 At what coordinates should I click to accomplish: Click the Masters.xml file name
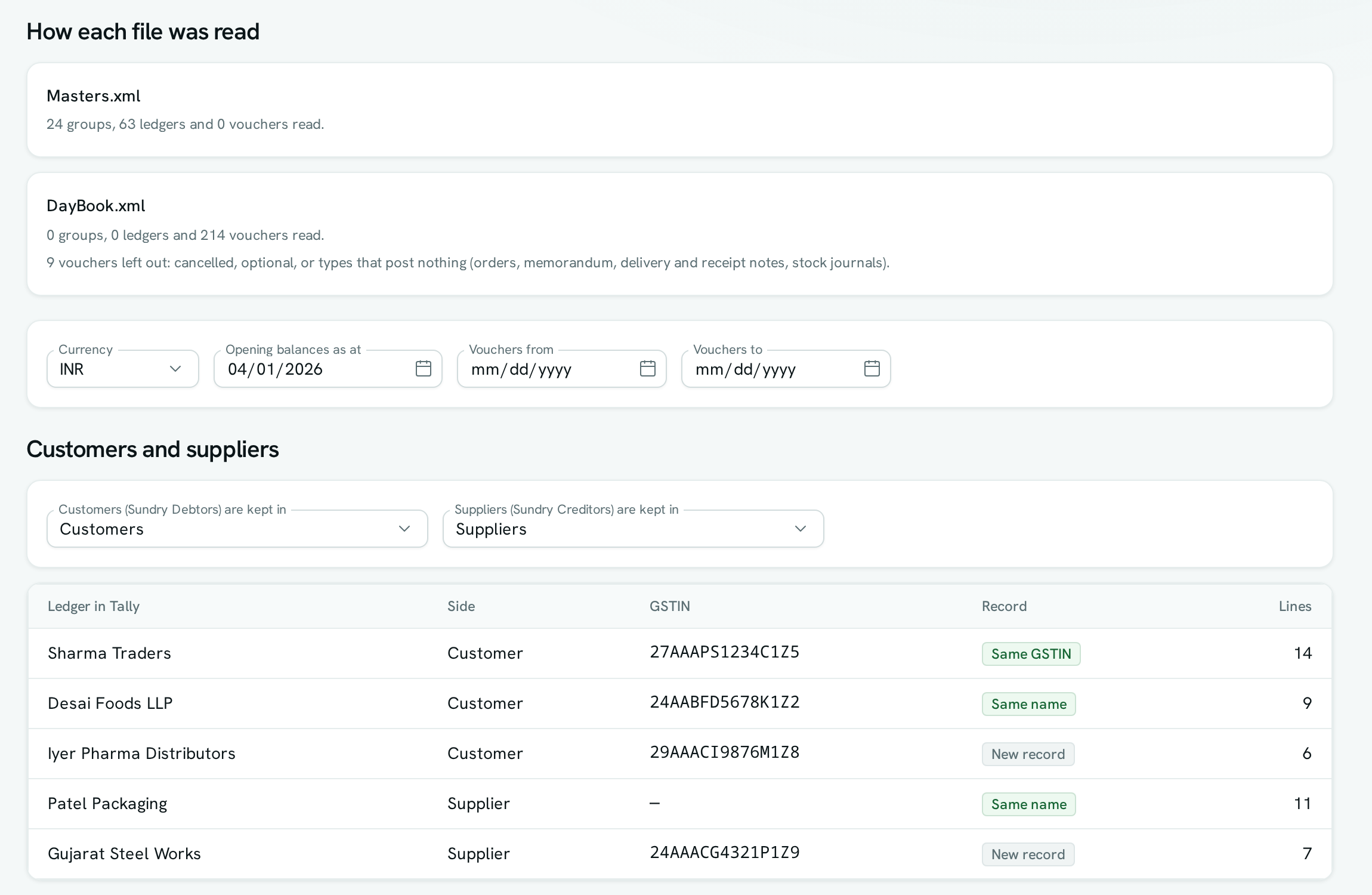coord(94,96)
